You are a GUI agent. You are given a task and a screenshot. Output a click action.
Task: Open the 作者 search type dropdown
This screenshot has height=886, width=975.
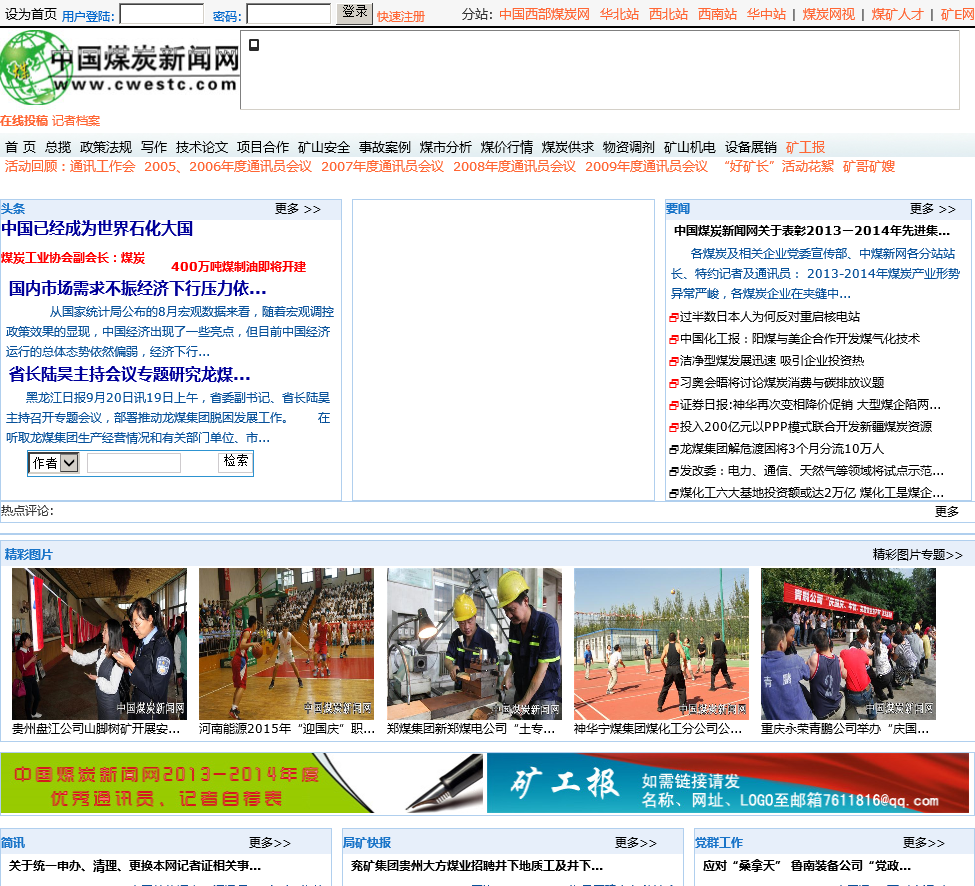click(54, 463)
